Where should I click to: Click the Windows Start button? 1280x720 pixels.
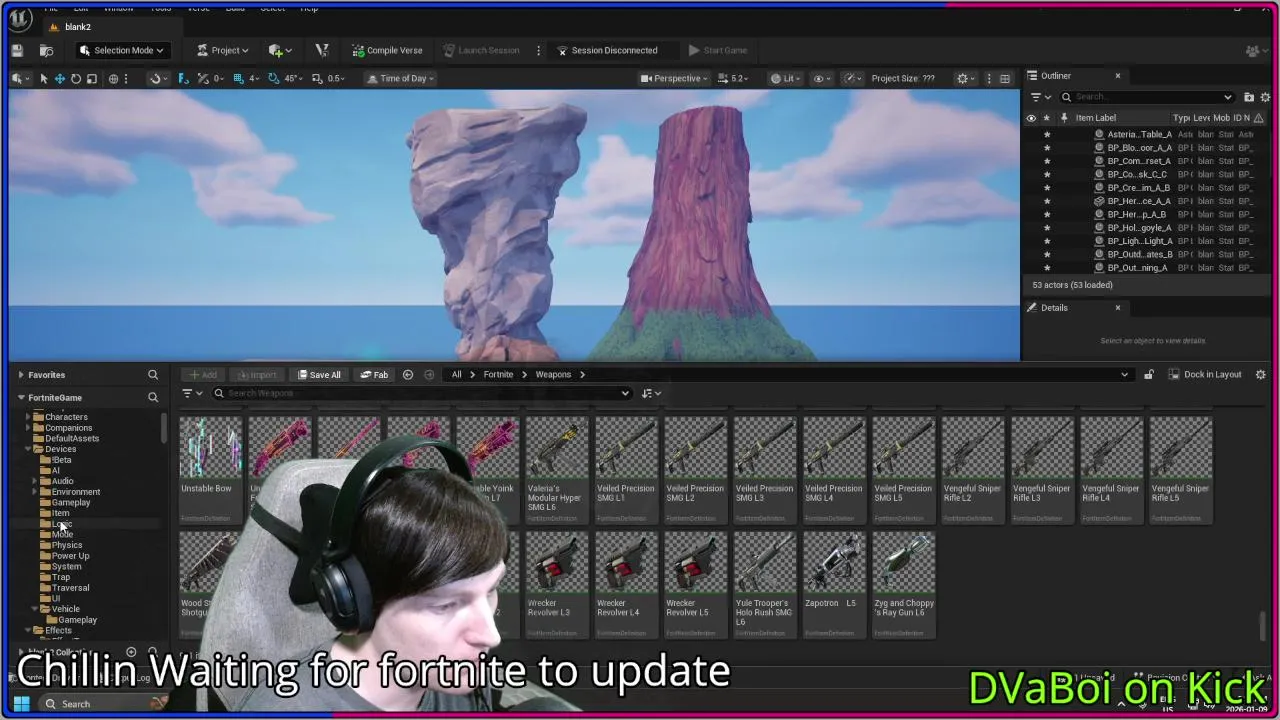[21, 704]
